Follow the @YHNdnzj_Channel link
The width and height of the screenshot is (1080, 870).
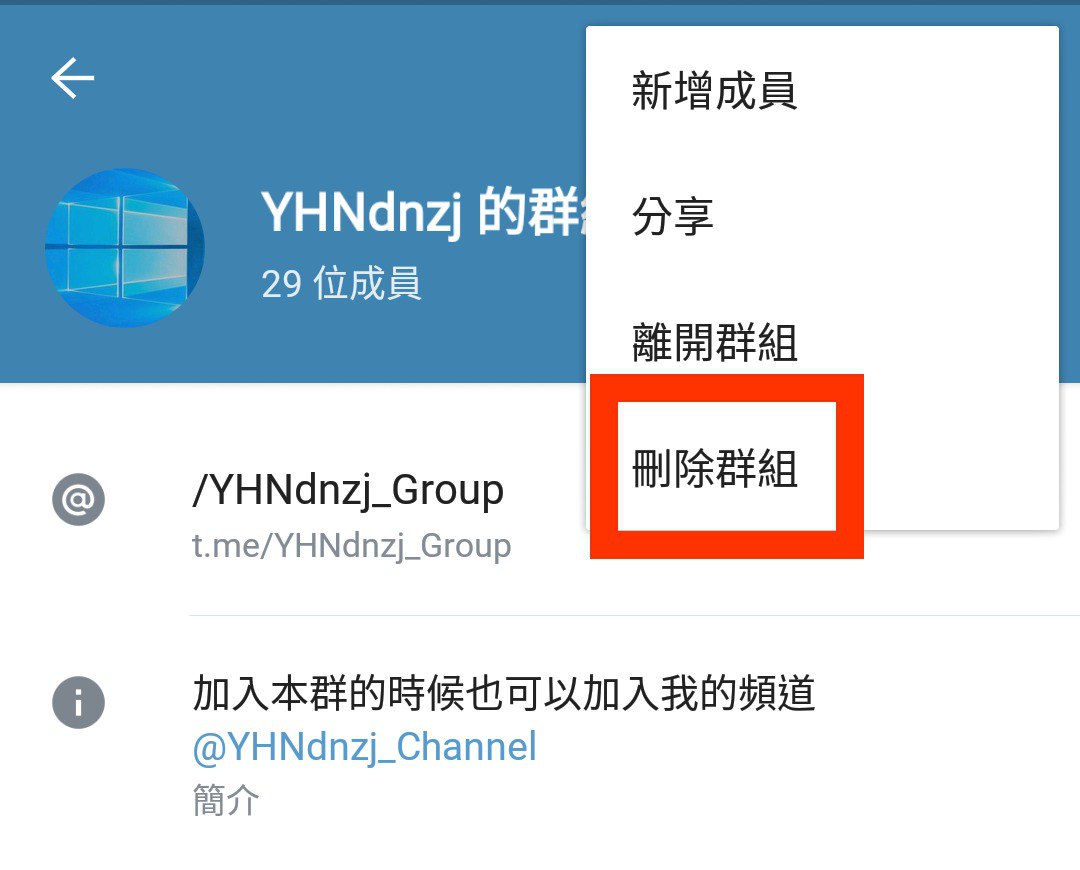coord(365,748)
